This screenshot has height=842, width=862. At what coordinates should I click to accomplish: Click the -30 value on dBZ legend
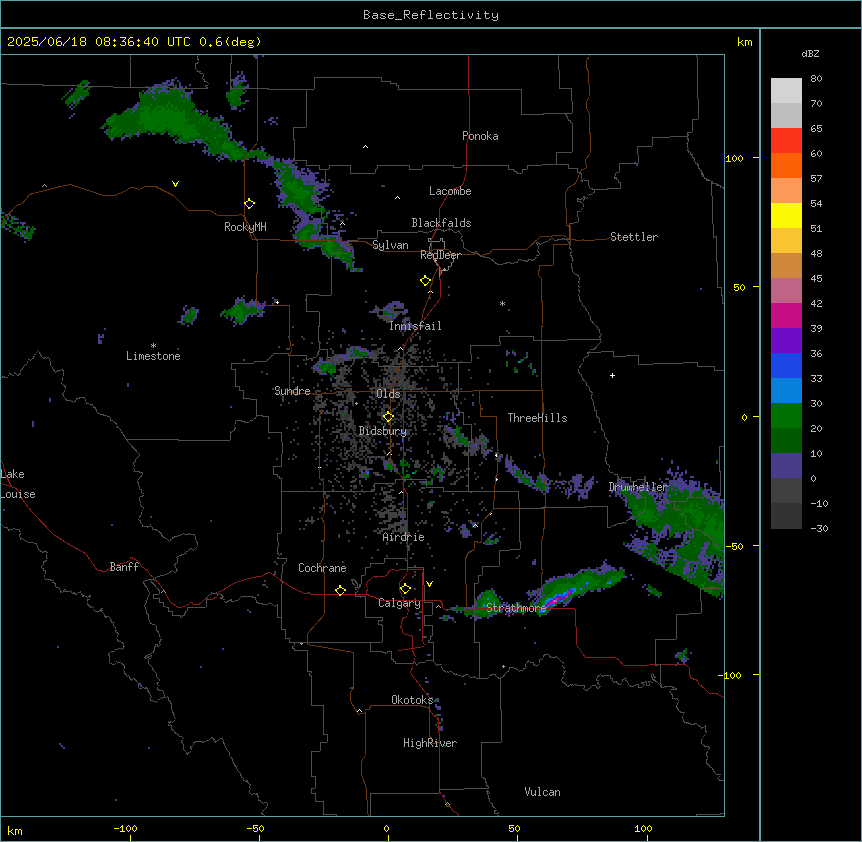click(x=819, y=528)
